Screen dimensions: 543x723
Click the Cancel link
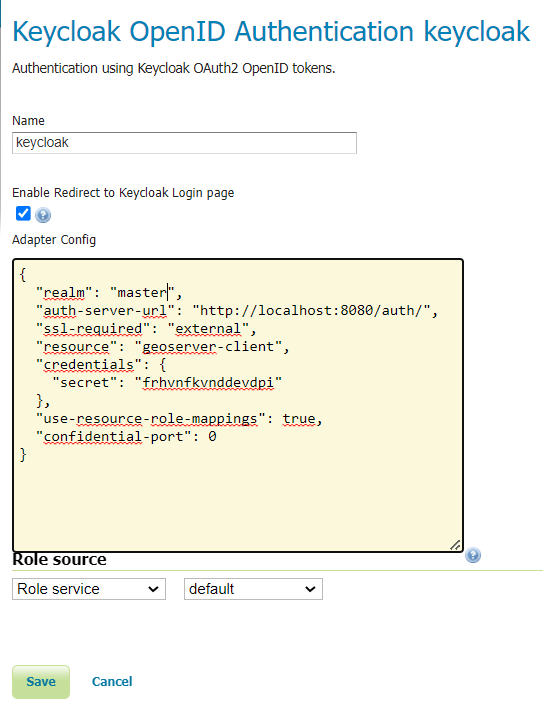(x=112, y=682)
